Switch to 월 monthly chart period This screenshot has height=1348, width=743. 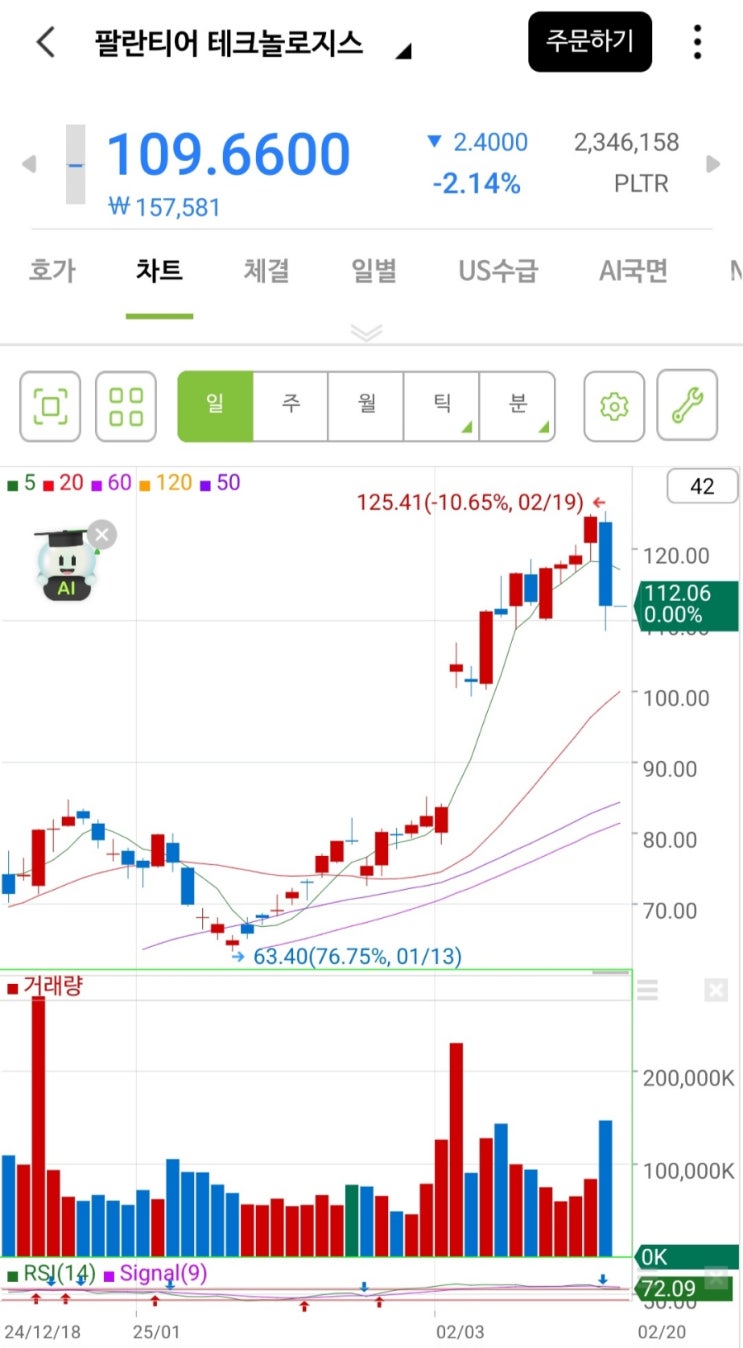pyautogui.click(x=366, y=405)
